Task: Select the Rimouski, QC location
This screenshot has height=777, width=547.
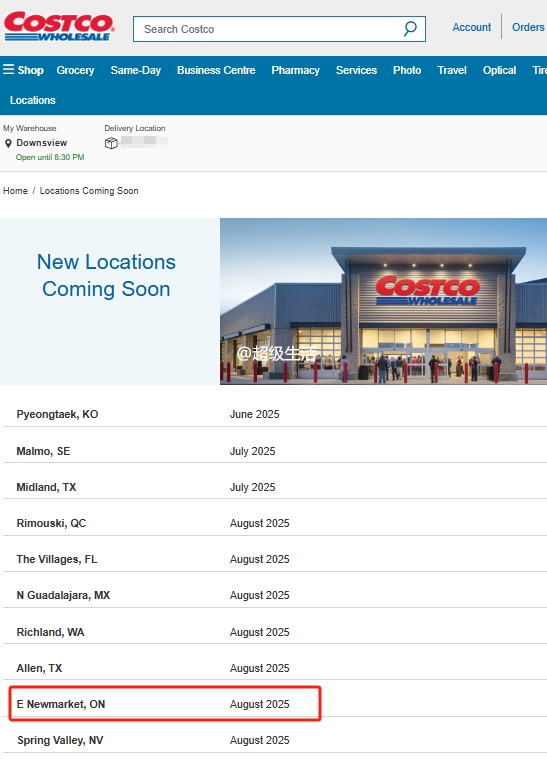Action: [51, 523]
